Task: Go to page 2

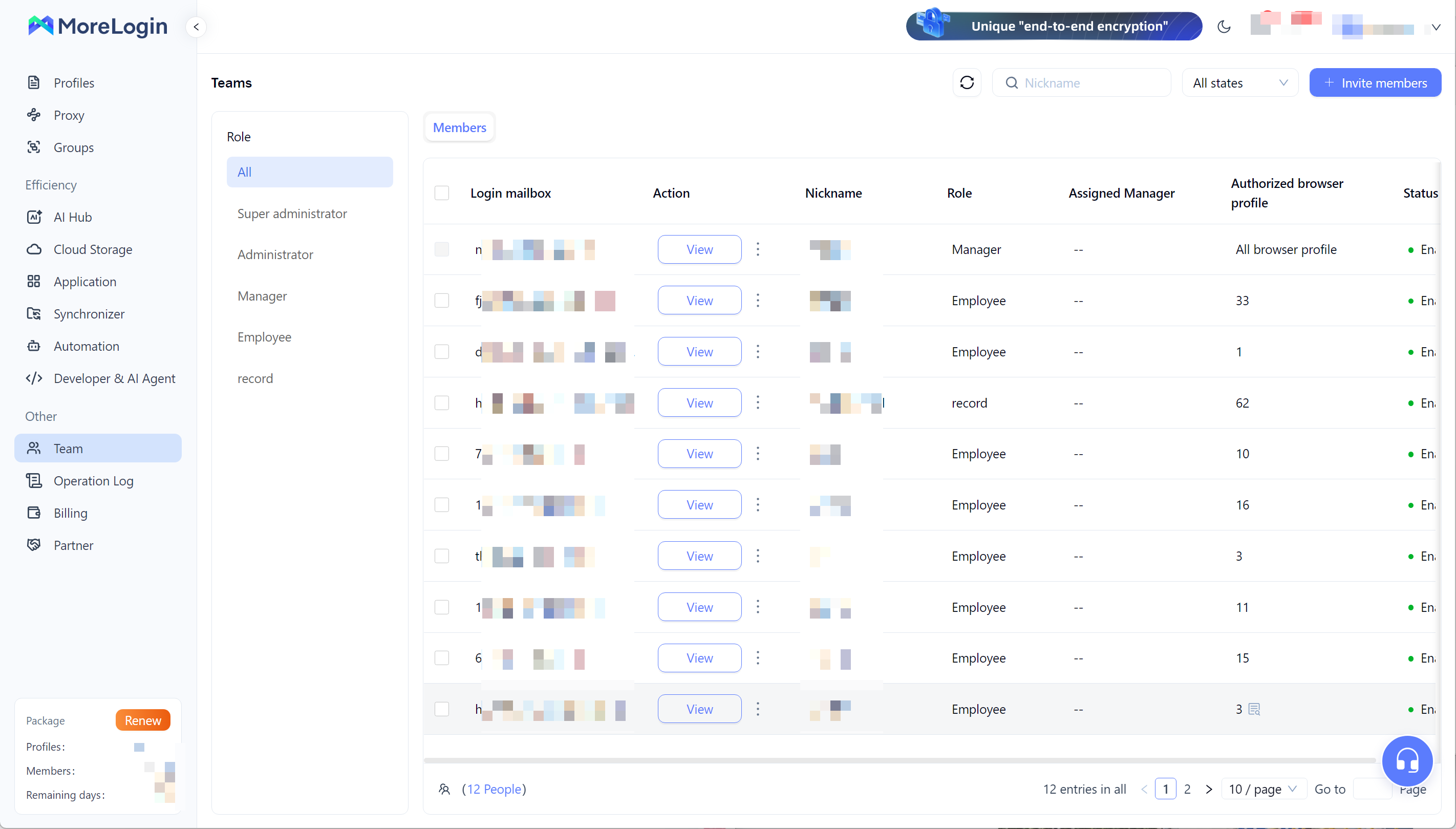Action: pyautogui.click(x=1187, y=789)
